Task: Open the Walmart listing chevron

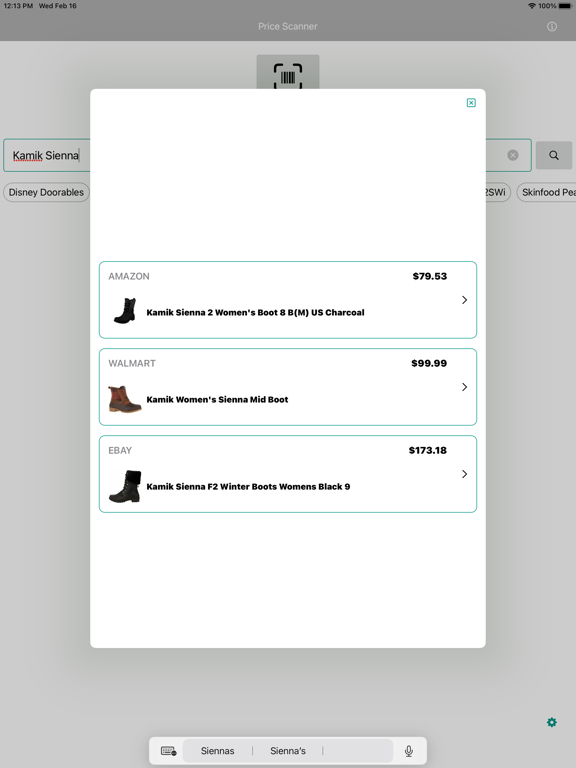Action: pyautogui.click(x=464, y=387)
